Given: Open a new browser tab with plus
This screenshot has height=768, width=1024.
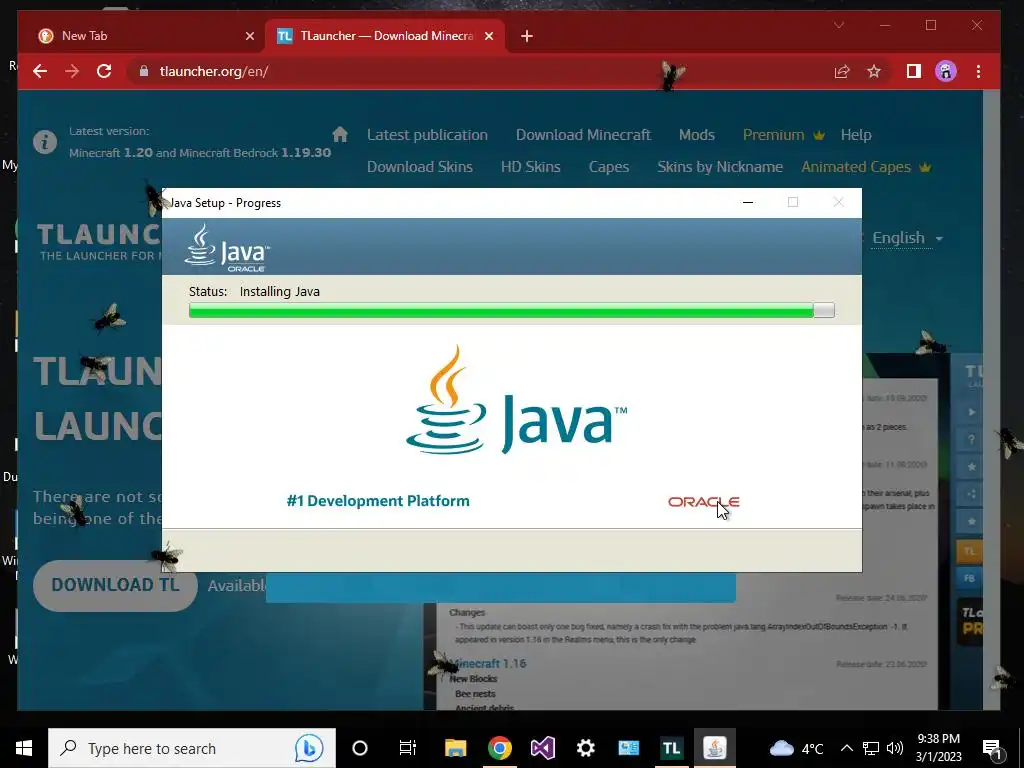Looking at the screenshot, I should click(x=527, y=36).
